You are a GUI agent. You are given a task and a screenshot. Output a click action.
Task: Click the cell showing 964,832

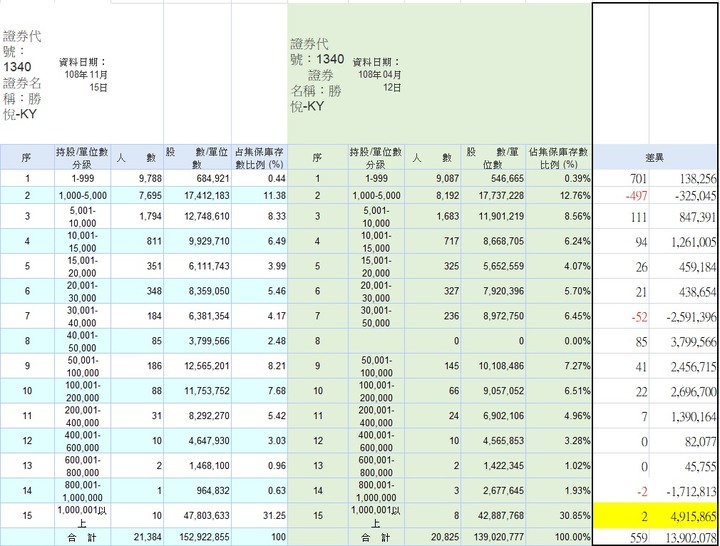197,490
